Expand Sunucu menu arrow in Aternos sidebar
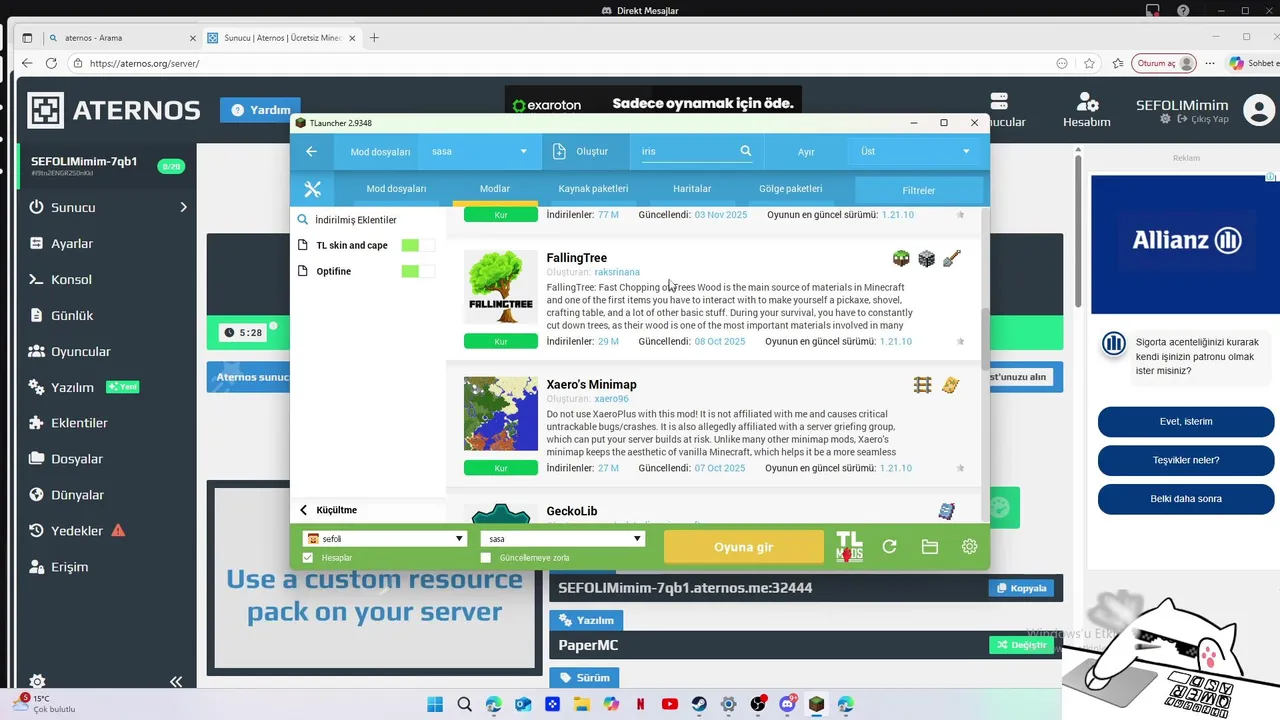The width and height of the screenshot is (1280, 720). point(183,207)
